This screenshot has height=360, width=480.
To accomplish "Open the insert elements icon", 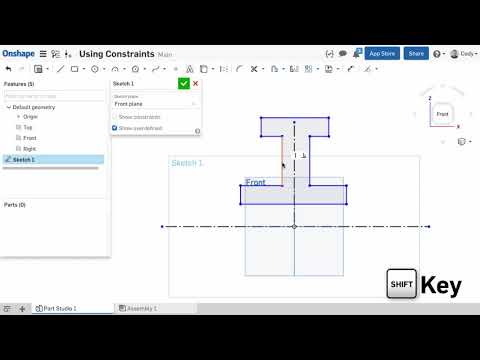I will pyautogui.click(x=68, y=54).
